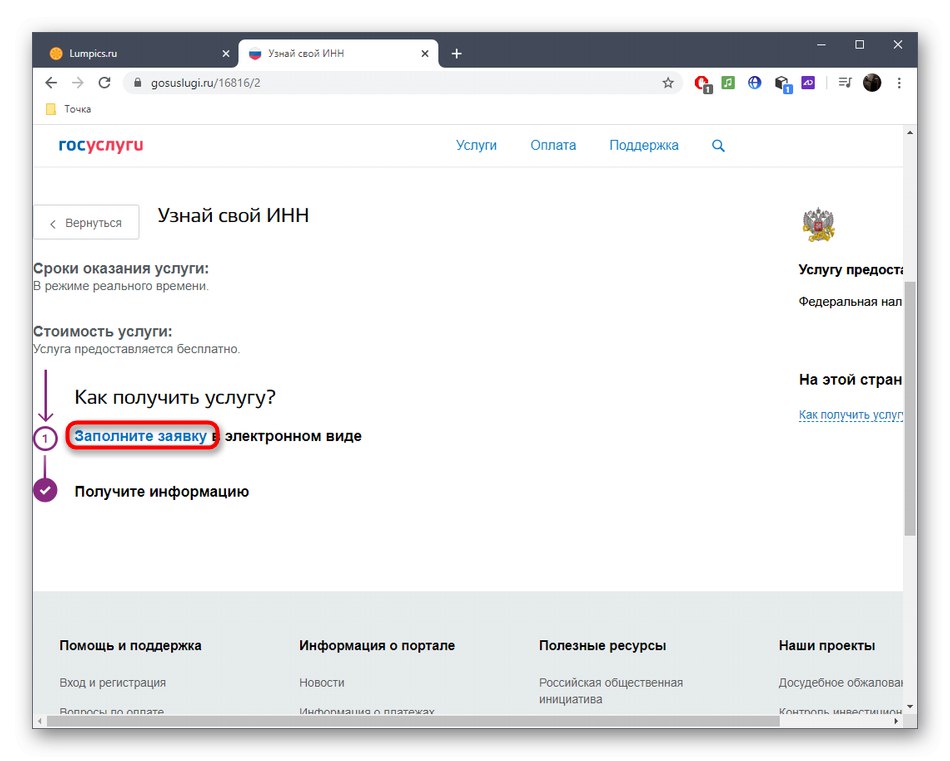This screenshot has width=950, height=761.
Task: Open the green music note extension
Action: 728,82
